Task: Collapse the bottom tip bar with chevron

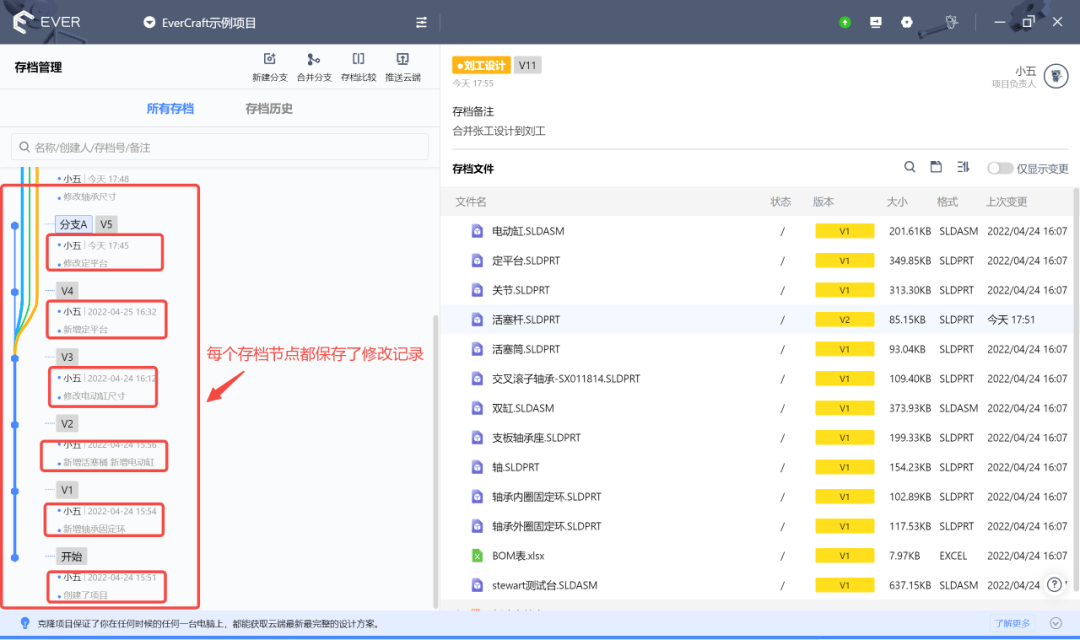Action: tap(1056, 623)
